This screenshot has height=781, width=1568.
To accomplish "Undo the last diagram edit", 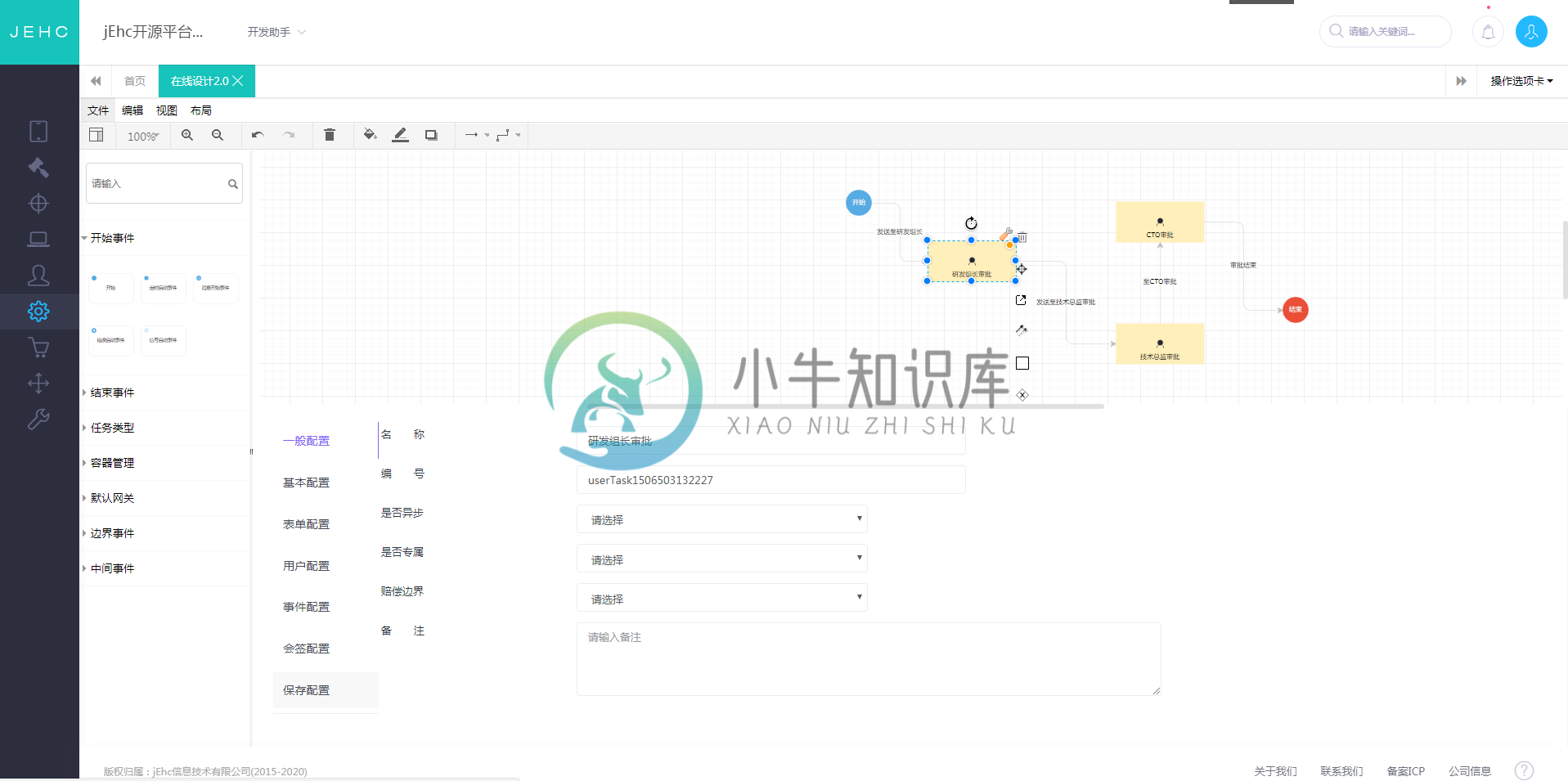I will click(x=258, y=135).
